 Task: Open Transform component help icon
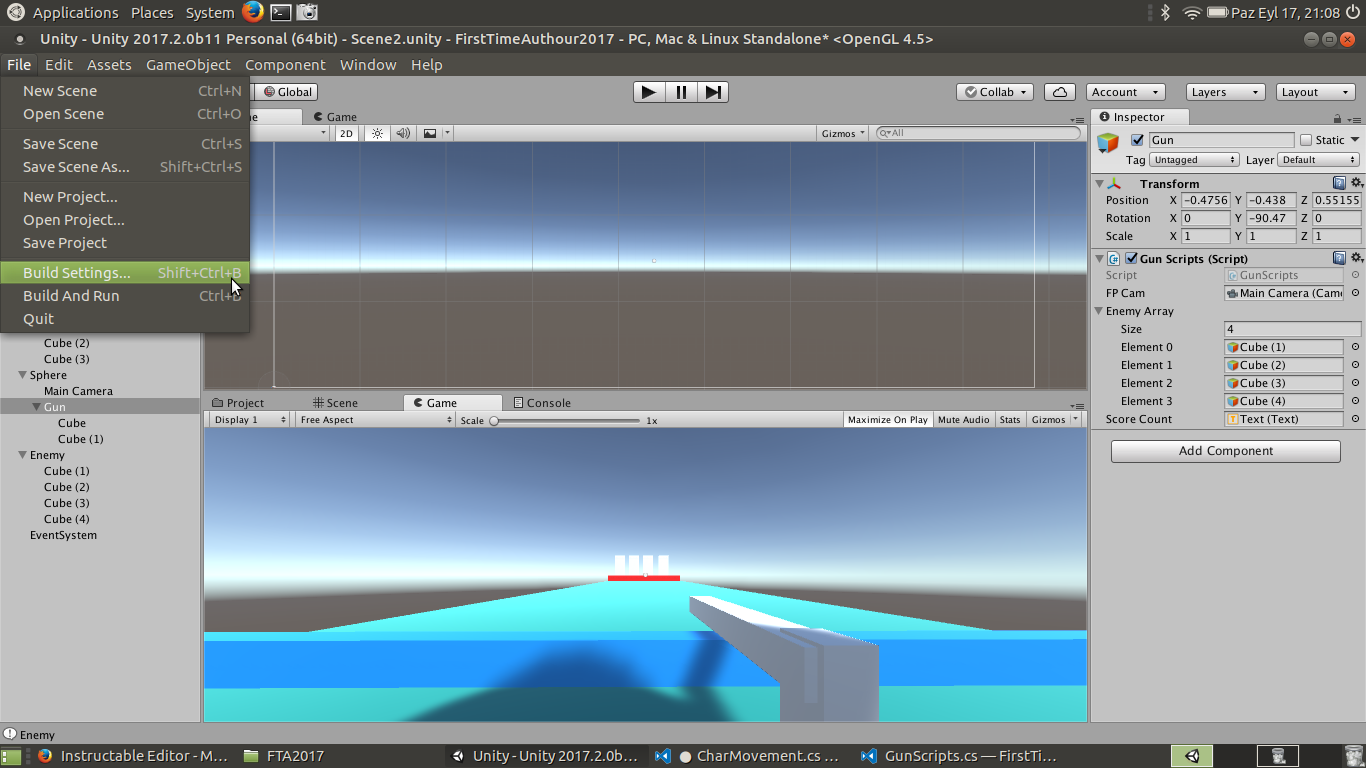[1339, 183]
